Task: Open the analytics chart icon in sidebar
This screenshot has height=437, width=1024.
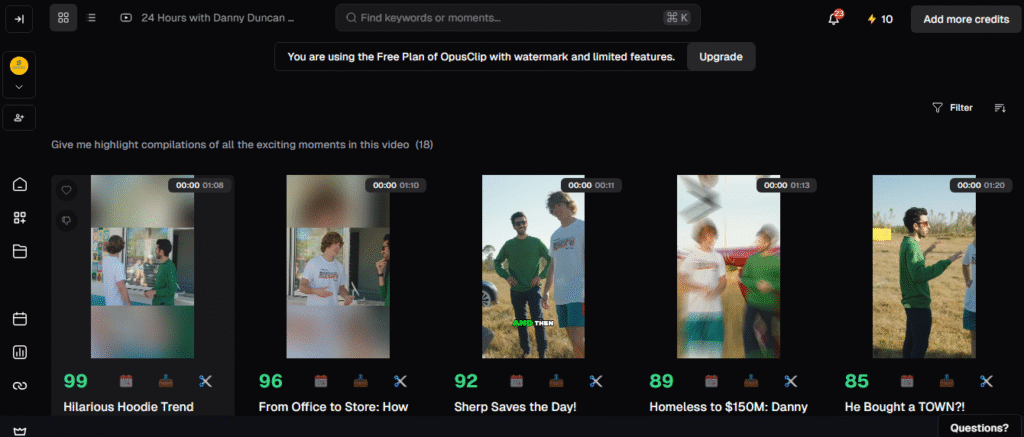Action: 19,352
